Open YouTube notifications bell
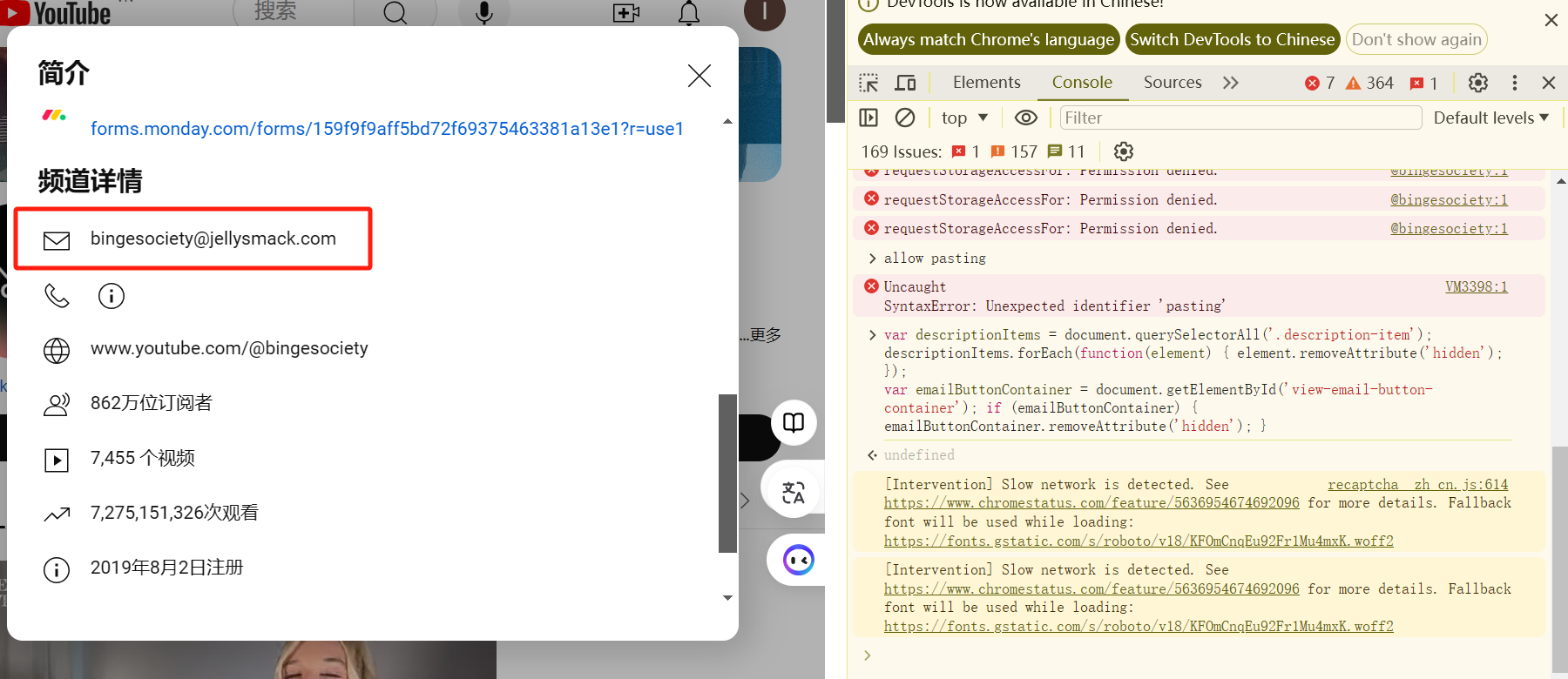The image size is (1568, 679). click(x=689, y=13)
